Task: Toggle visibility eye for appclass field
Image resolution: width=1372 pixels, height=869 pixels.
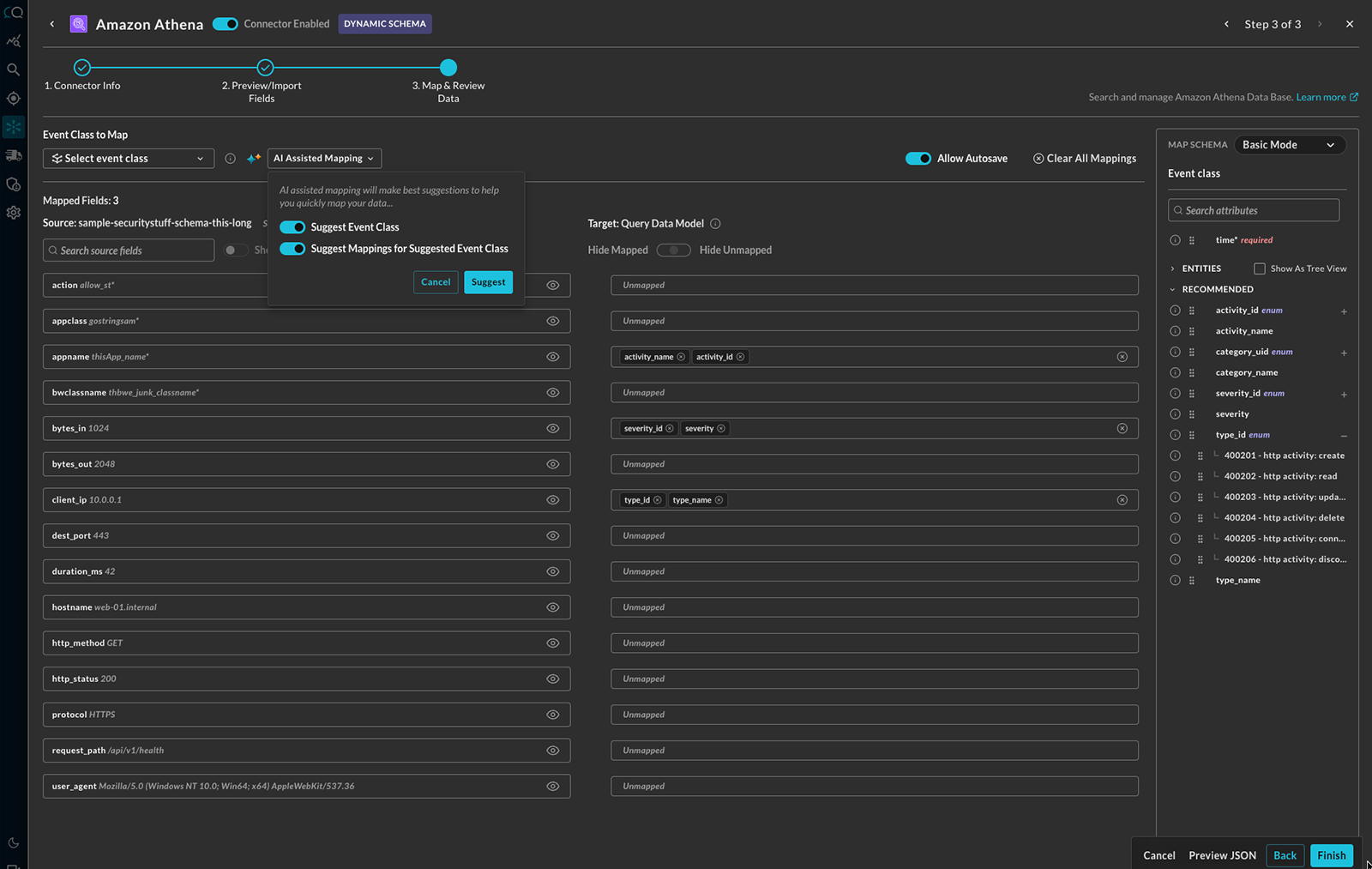Action: point(553,321)
